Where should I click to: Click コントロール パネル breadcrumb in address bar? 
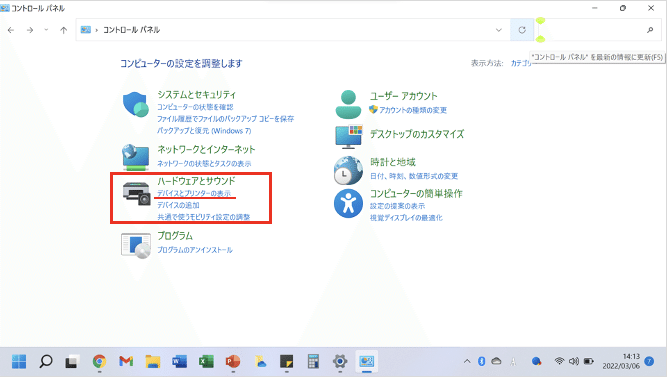pyautogui.click(x=131, y=30)
